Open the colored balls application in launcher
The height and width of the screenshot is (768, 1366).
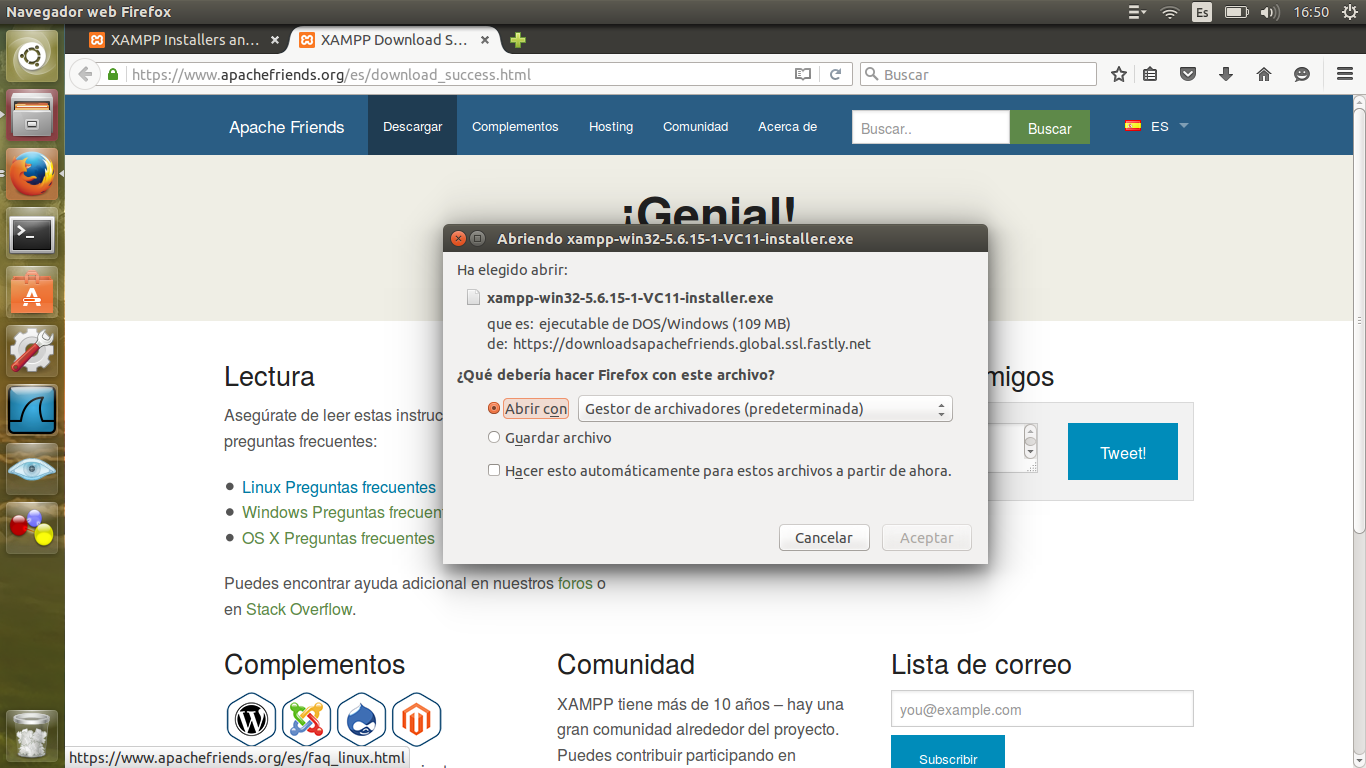click(33, 528)
